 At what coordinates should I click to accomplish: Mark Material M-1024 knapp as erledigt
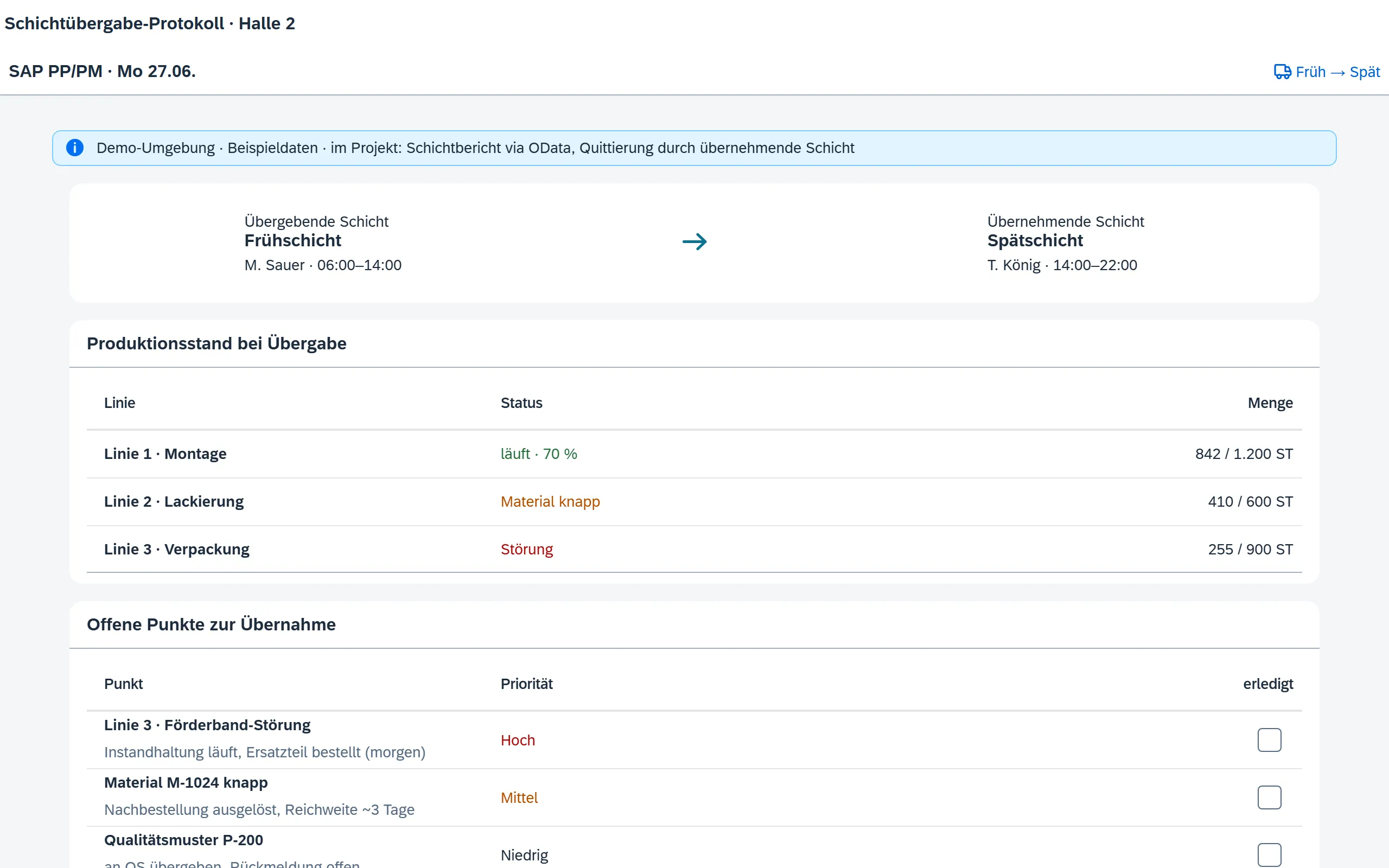click(x=1269, y=797)
